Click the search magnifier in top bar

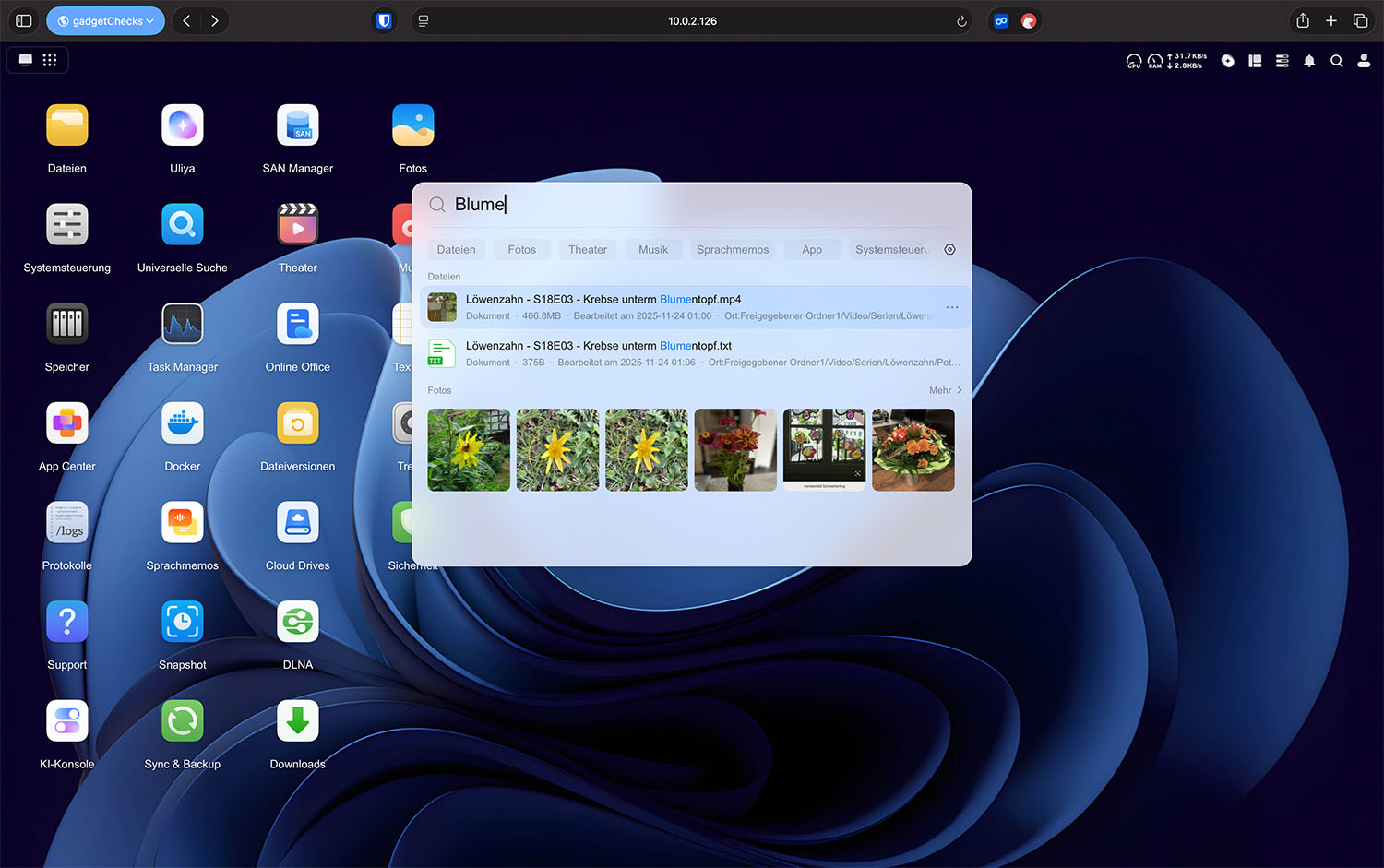click(1336, 61)
